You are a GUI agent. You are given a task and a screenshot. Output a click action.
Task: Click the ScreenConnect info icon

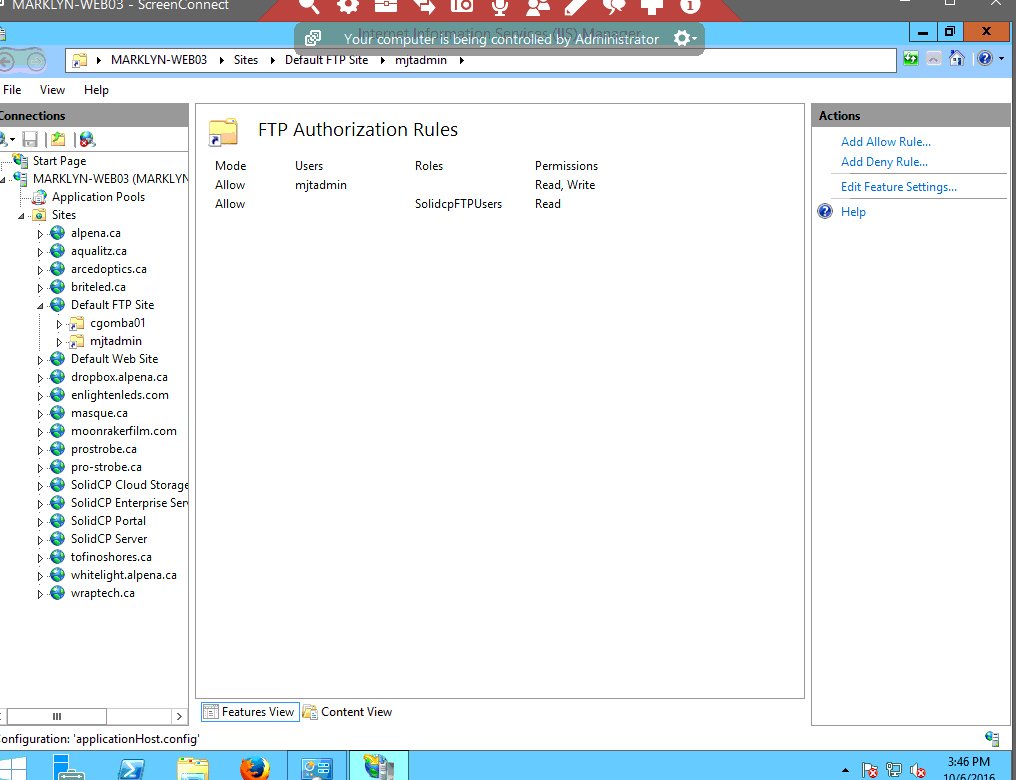[690, 6]
